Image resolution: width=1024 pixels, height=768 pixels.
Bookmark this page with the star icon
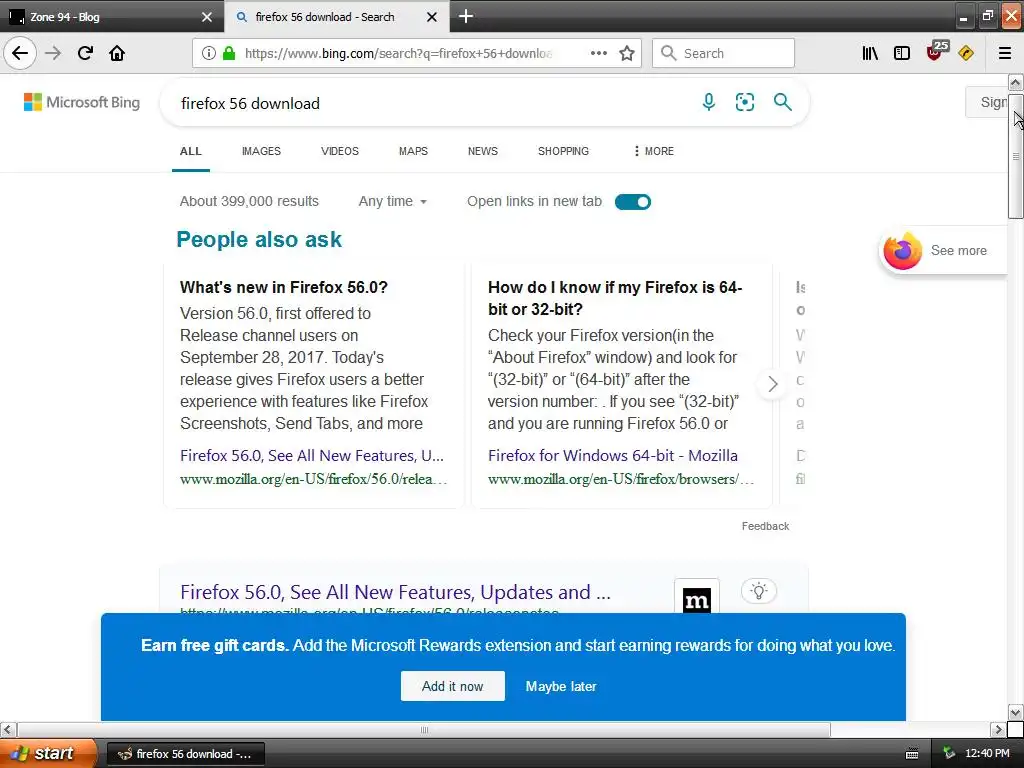click(x=627, y=53)
